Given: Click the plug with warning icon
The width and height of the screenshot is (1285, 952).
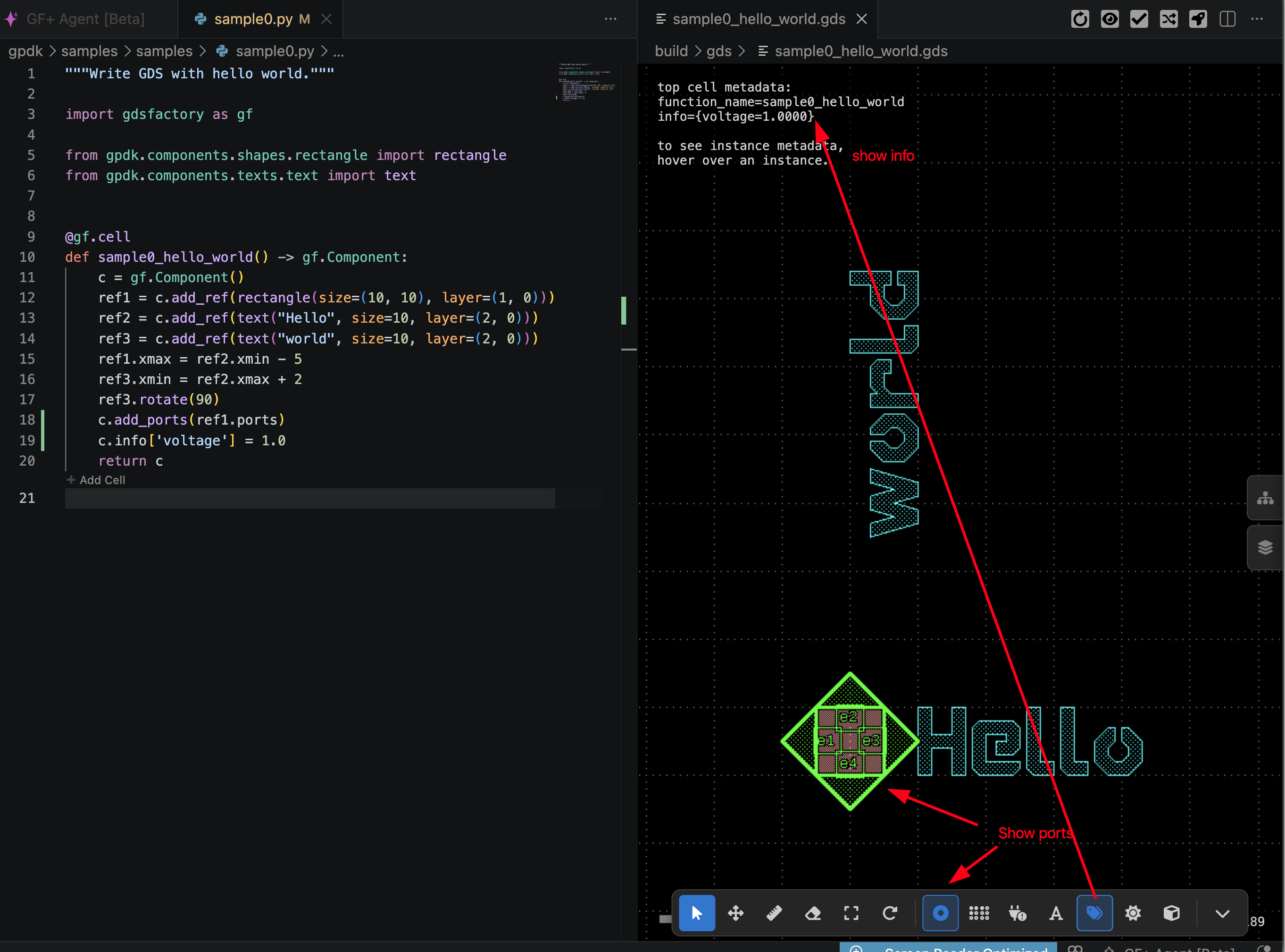Looking at the screenshot, I should click(1018, 913).
